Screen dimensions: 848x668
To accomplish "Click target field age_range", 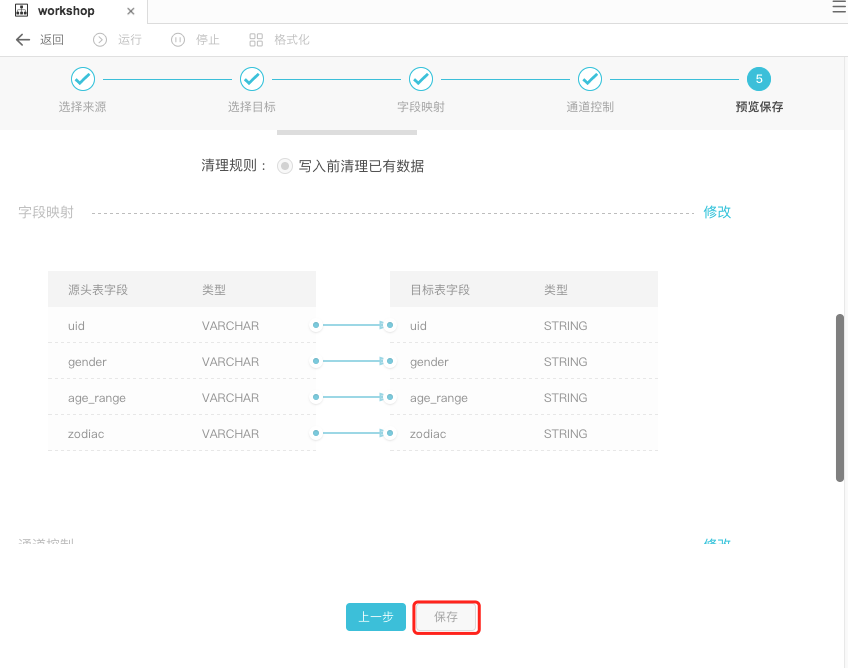I will (x=439, y=398).
